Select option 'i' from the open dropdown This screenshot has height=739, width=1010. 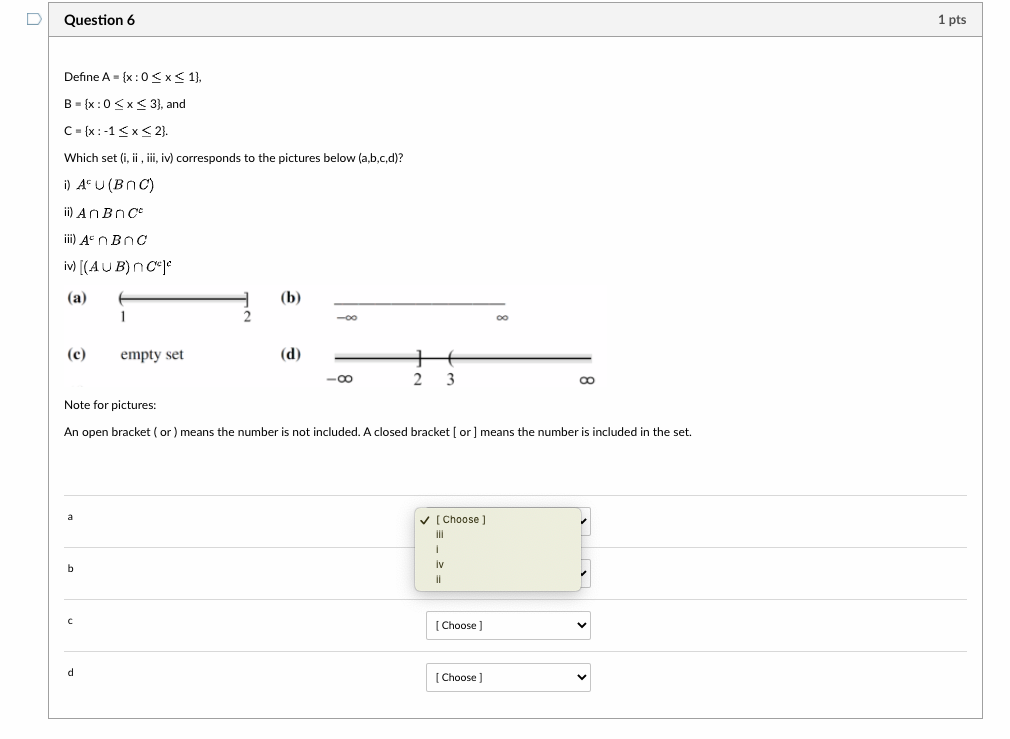click(x=440, y=549)
